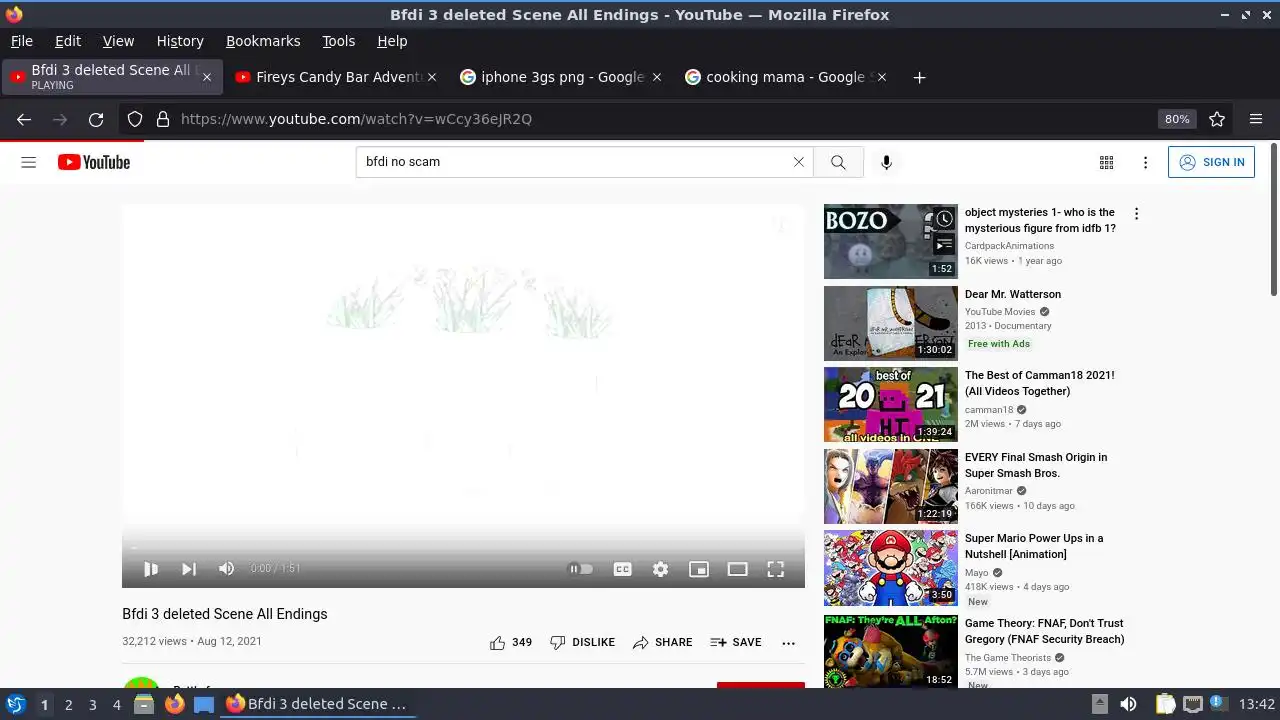Bookmark this page with star
1280x720 pixels.
[1217, 119]
